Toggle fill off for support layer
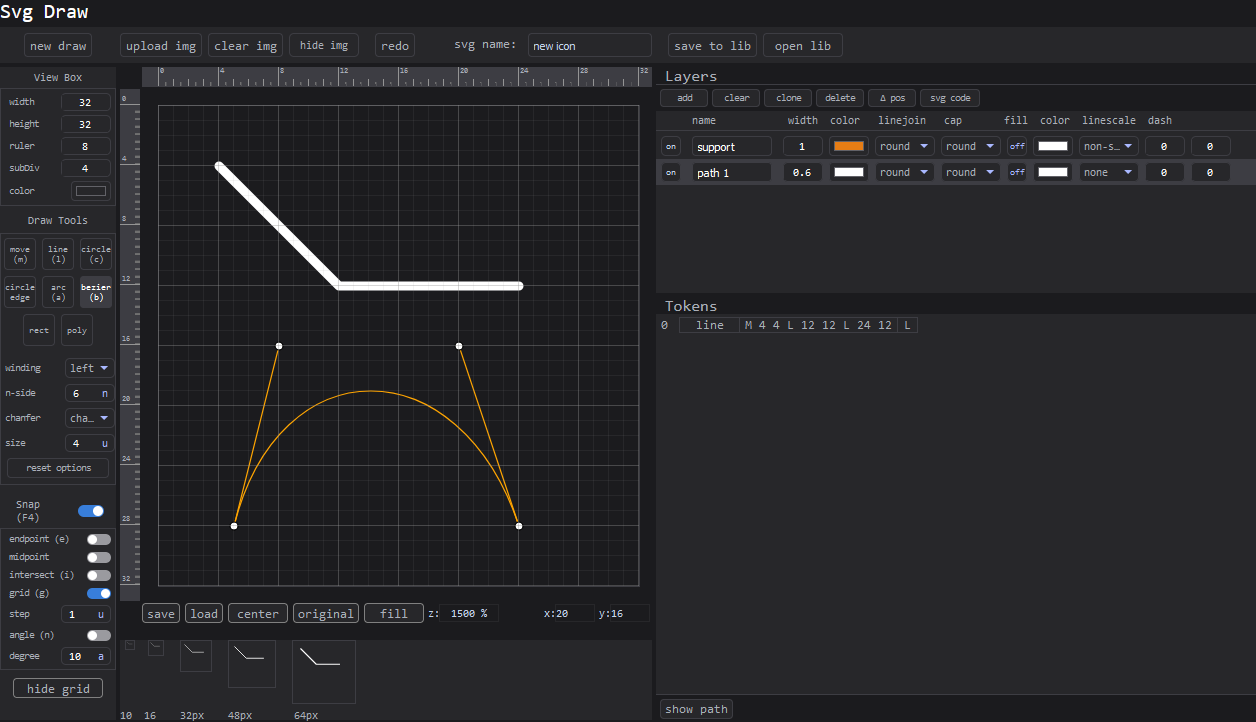The height and width of the screenshot is (722, 1256). 1017,146
